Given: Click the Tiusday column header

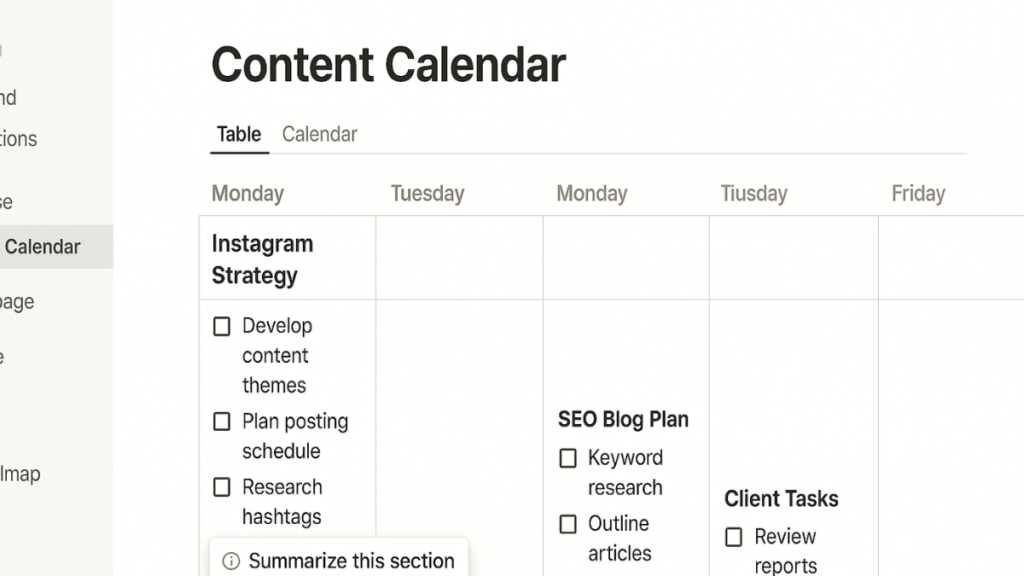Looking at the screenshot, I should 754,193.
